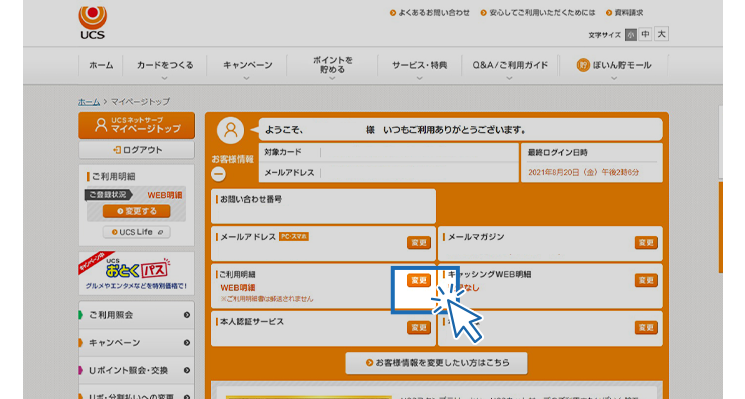This screenshot has height=399, width=745.
Task: Click 変更 for メールアドレス
Action: pos(419,243)
